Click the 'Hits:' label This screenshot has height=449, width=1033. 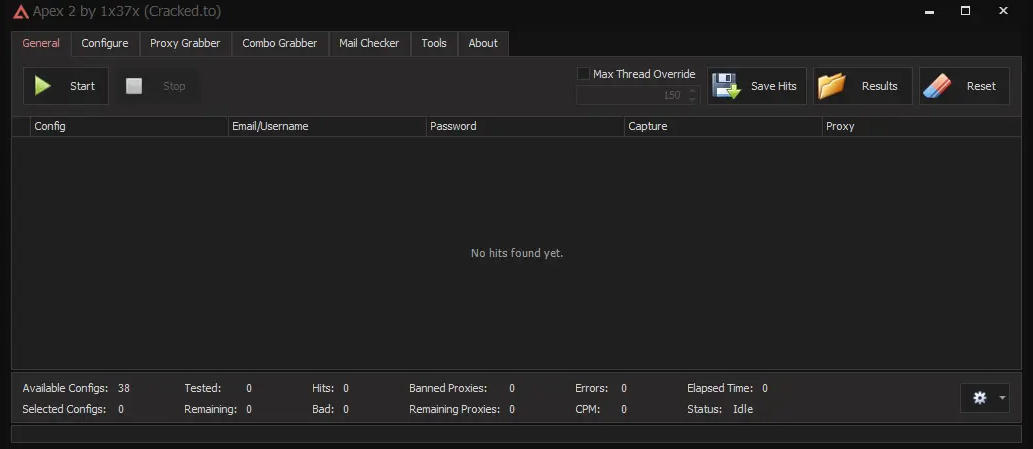323,388
